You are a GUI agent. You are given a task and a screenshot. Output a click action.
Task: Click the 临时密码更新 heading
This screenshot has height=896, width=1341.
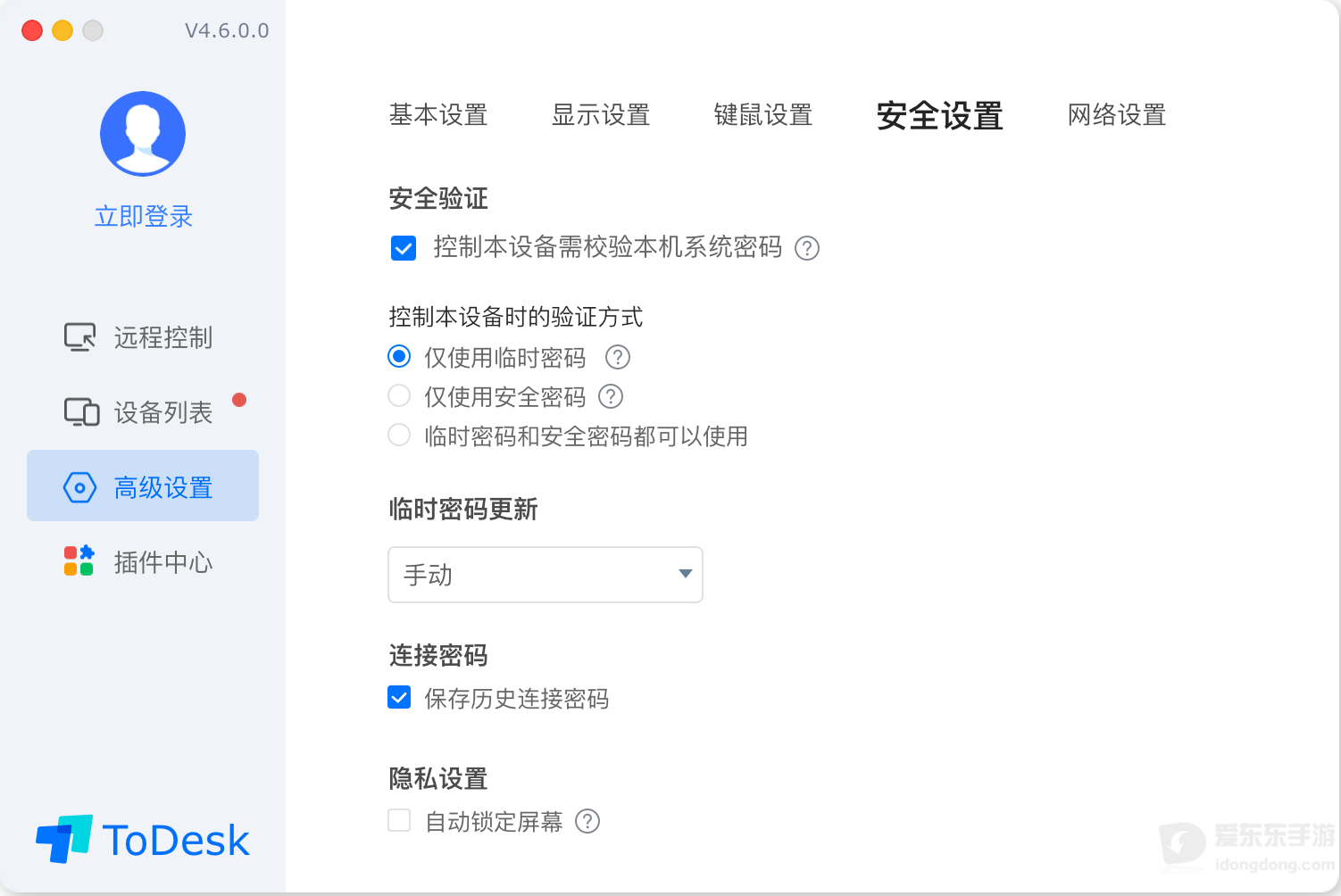[x=463, y=509]
